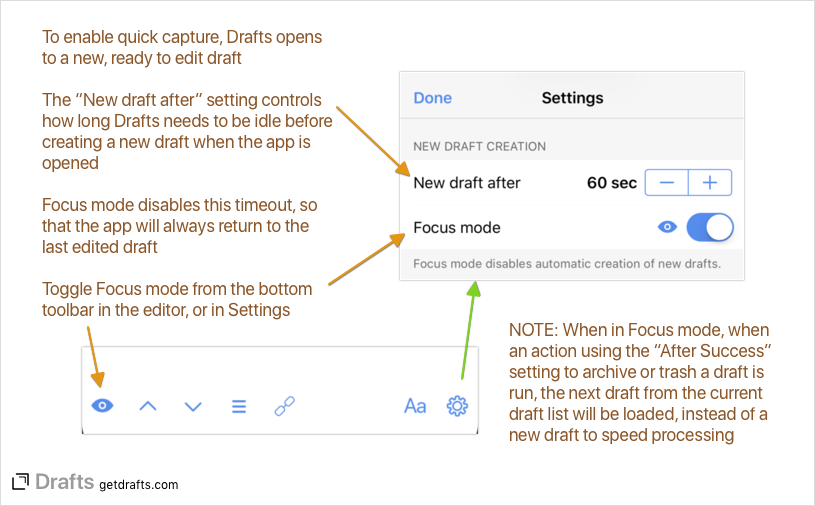Click the gray Drafts word beside the logo
The image size is (815, 506).
tap(64, 482)
